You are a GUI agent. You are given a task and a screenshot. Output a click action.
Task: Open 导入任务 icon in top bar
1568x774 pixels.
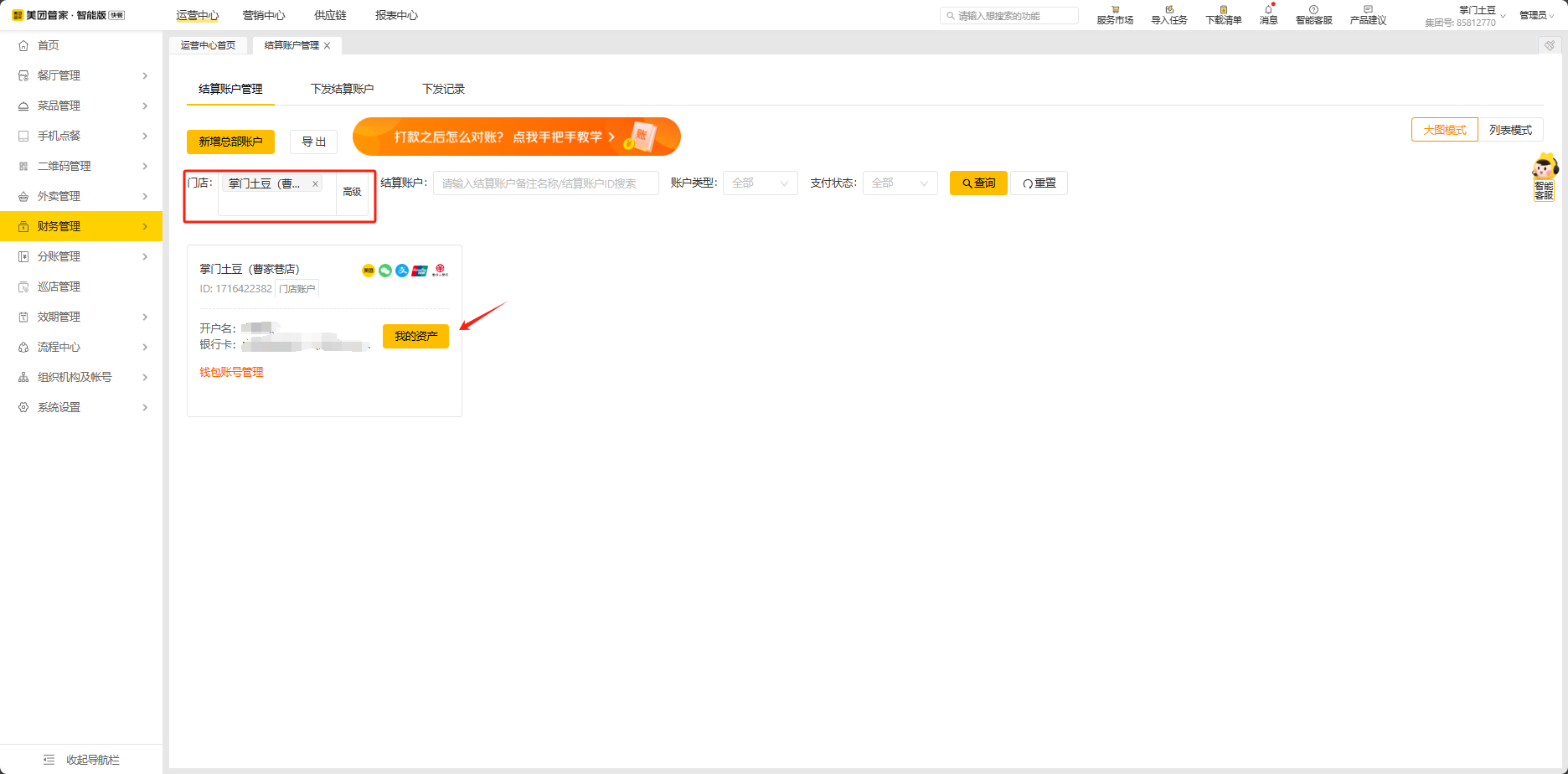(x=1169, y=10)
